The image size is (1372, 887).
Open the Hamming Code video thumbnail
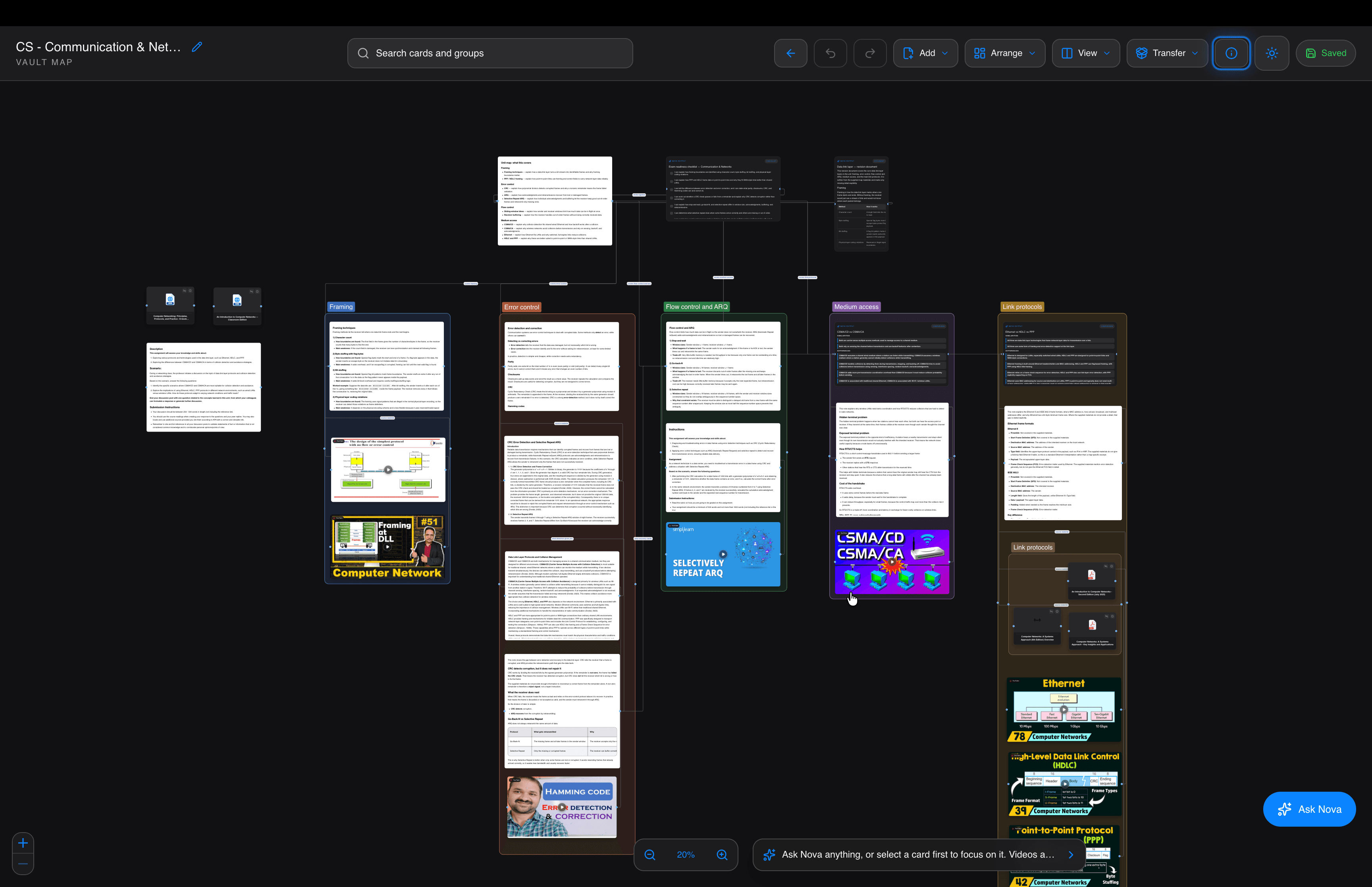coord(562,807)
